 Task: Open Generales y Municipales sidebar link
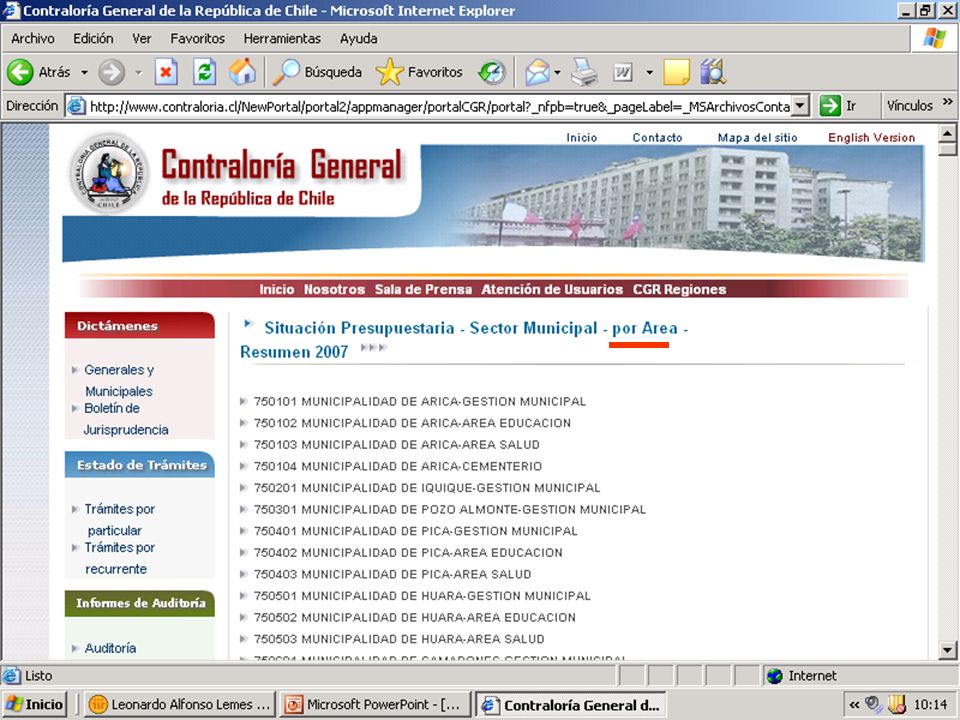point(119,380)
